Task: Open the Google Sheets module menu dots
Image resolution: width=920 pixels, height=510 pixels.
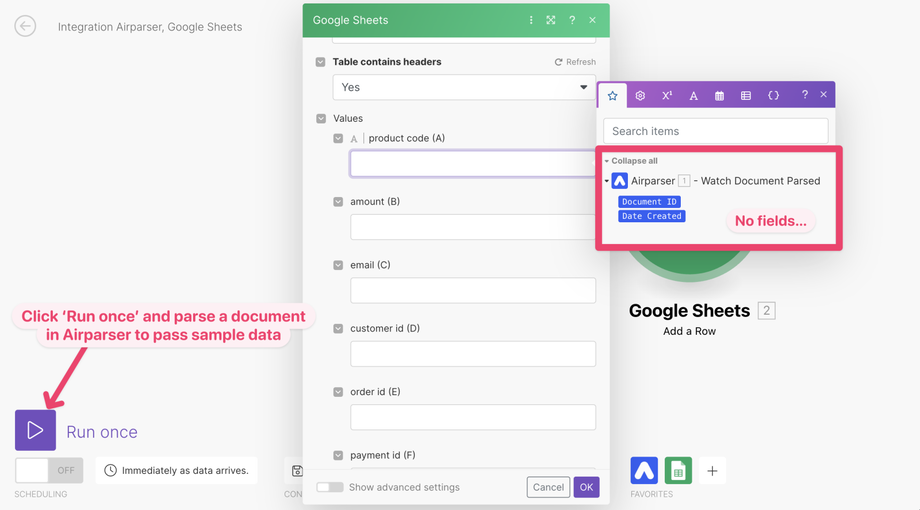Action: point(531,20)
